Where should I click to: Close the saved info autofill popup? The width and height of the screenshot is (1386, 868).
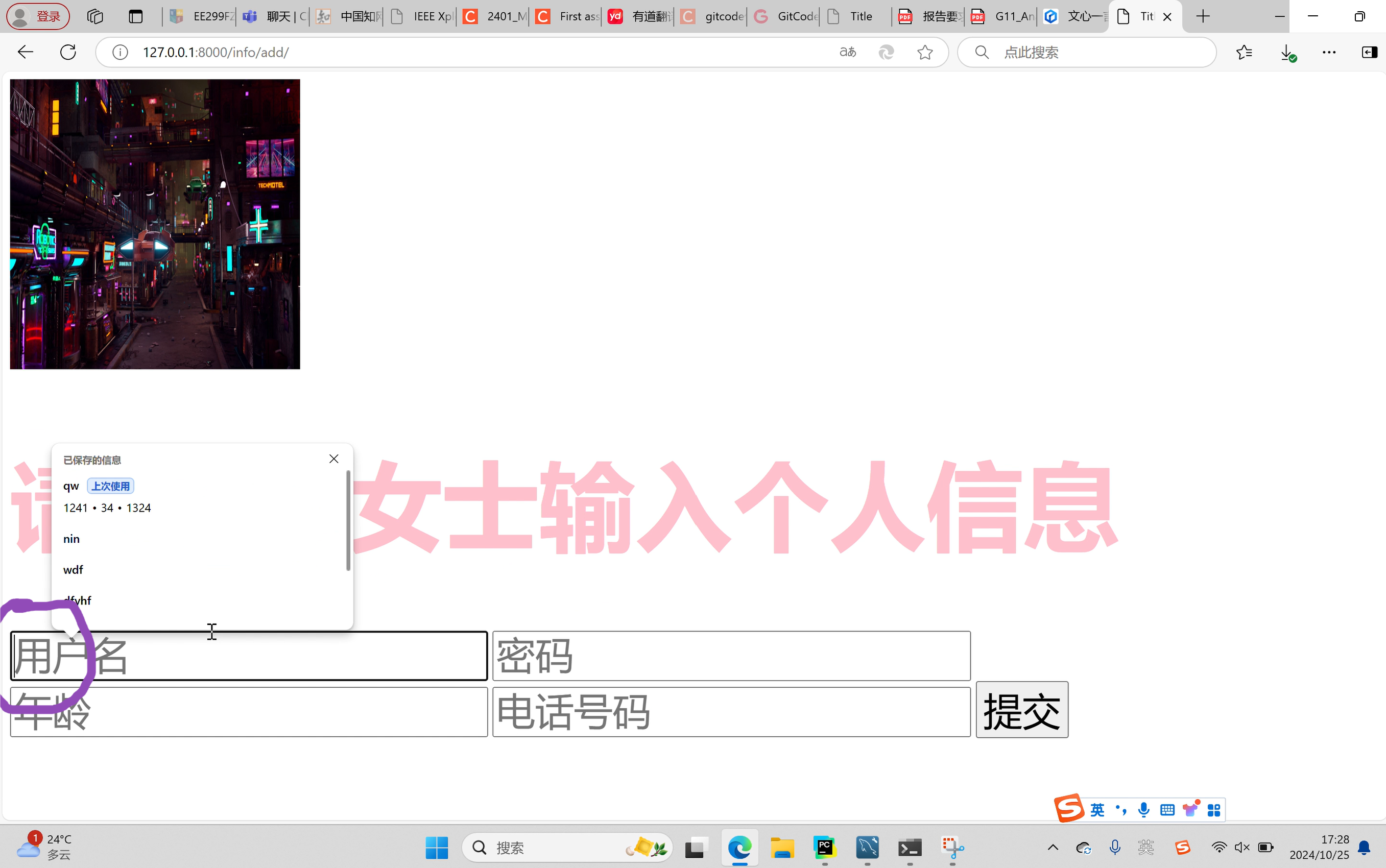click(x=333, y=459)
